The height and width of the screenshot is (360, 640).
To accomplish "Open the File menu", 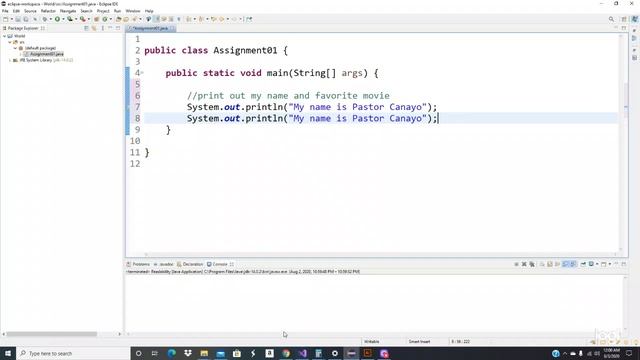I will click(5, 11).
